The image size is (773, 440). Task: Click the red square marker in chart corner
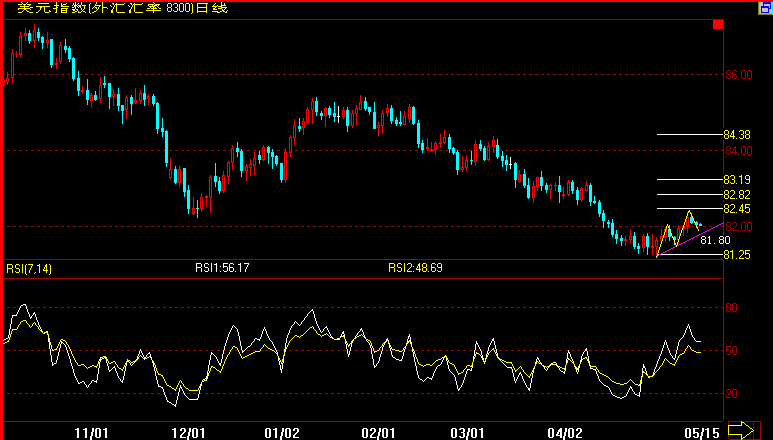pyautogui.click(x=718, y=24)
